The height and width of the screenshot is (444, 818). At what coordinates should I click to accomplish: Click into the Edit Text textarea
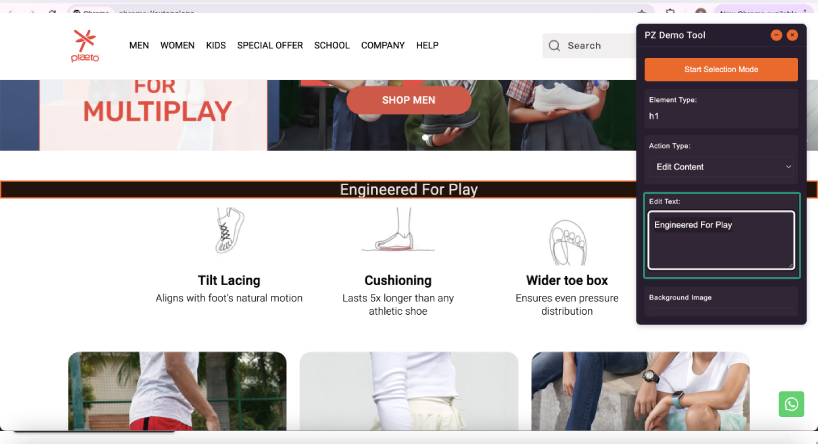point(721,240)
